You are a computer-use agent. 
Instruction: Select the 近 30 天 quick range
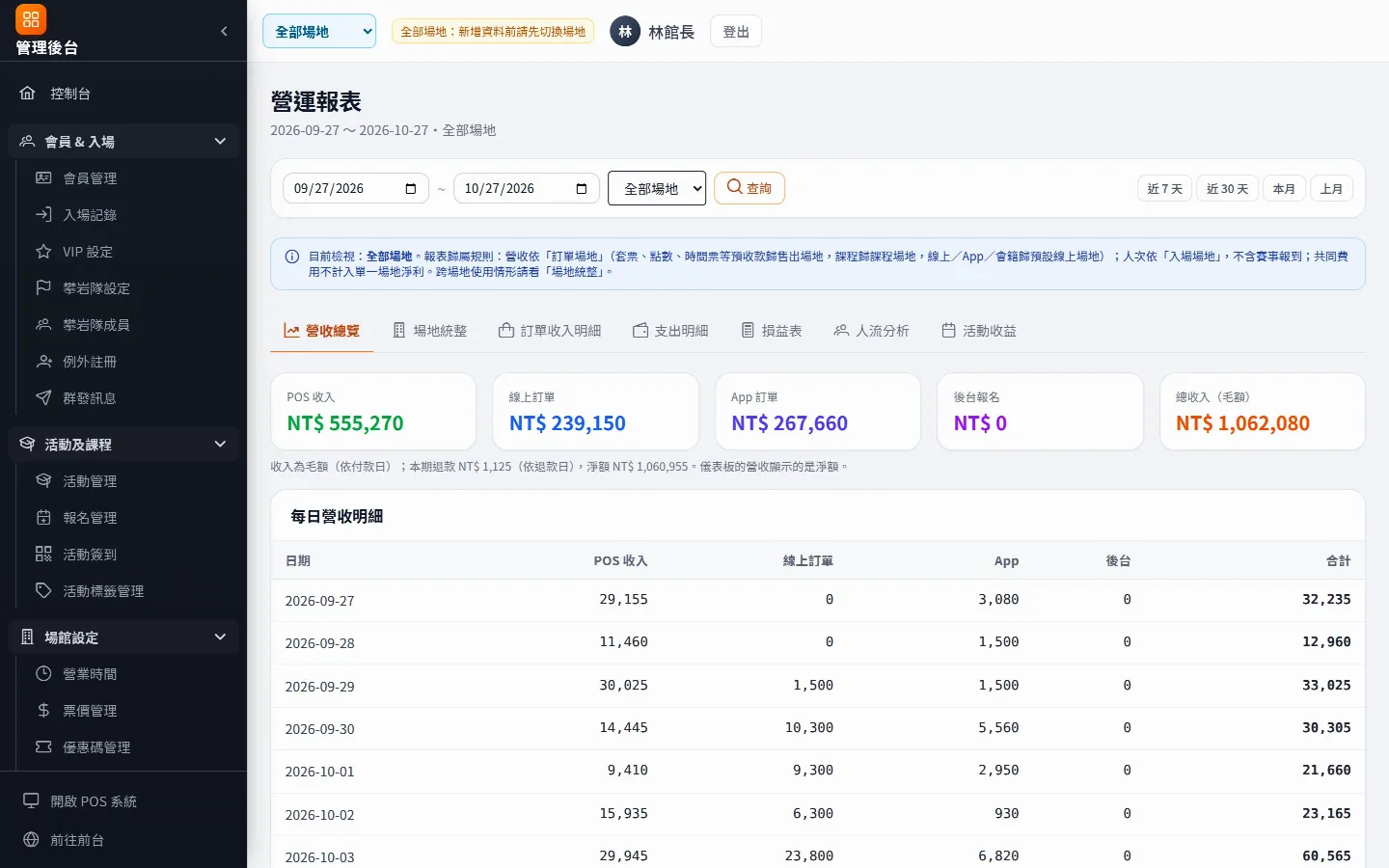click(1228, 189)
